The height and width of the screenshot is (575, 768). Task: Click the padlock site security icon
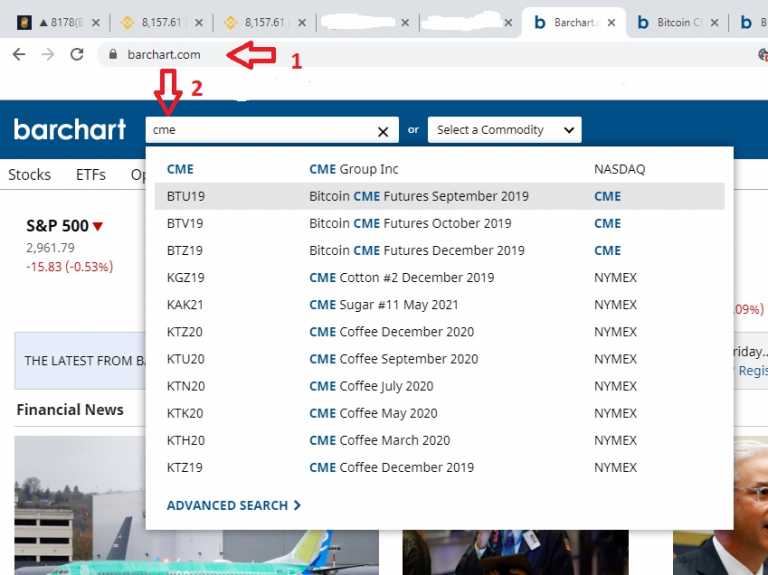click(113, 54)
